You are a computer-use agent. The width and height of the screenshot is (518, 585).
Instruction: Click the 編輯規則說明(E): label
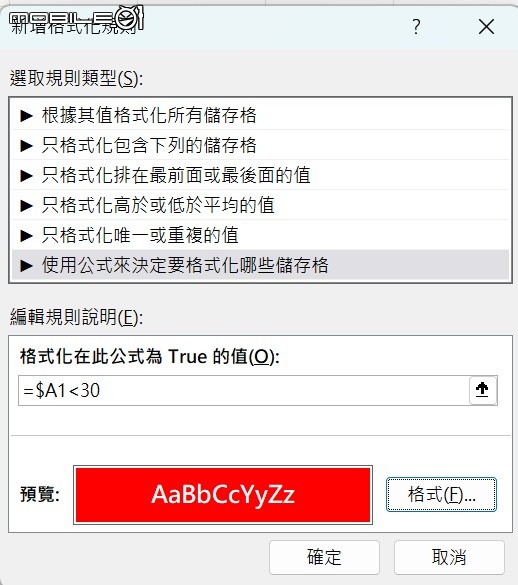coord(76,317)
